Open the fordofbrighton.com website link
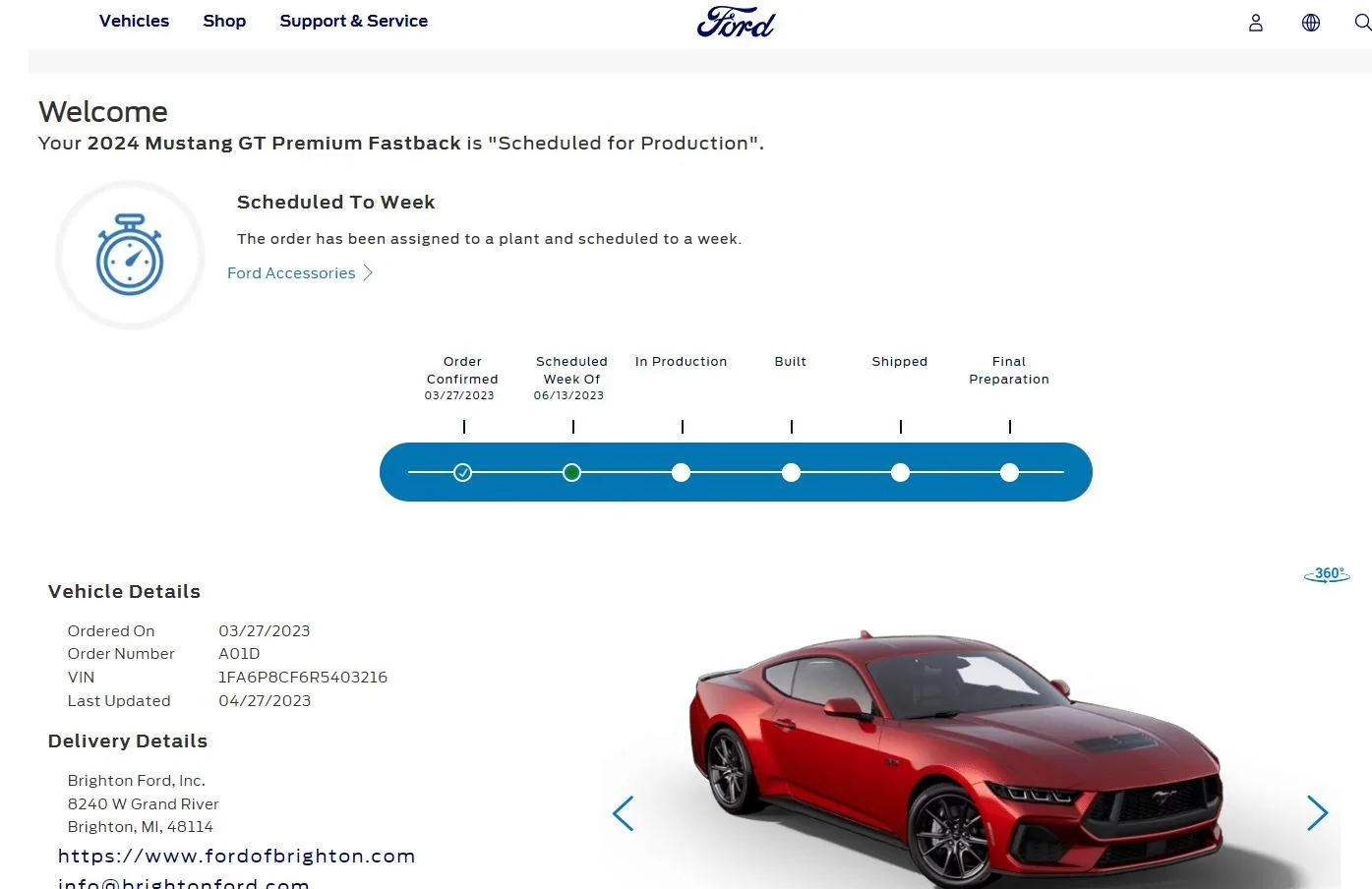This screenshot has width=1372, height=889. 236,857
